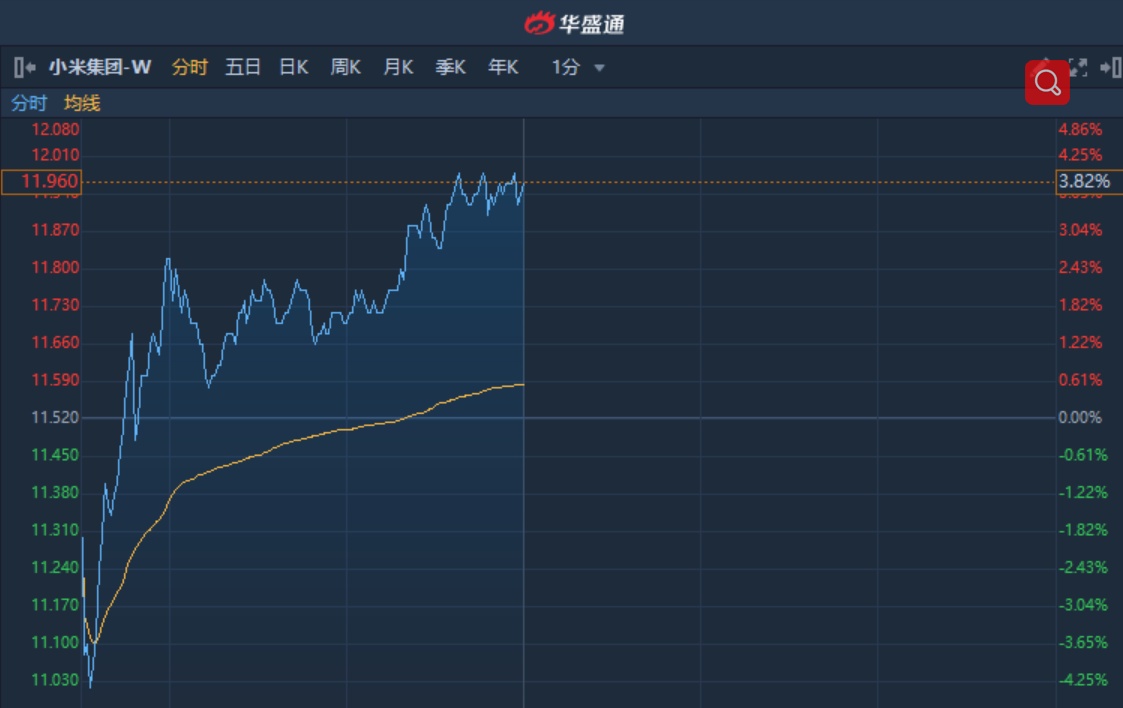
Task: Toggle the blue 分时 line legend
Action: [x=29, y=103]
